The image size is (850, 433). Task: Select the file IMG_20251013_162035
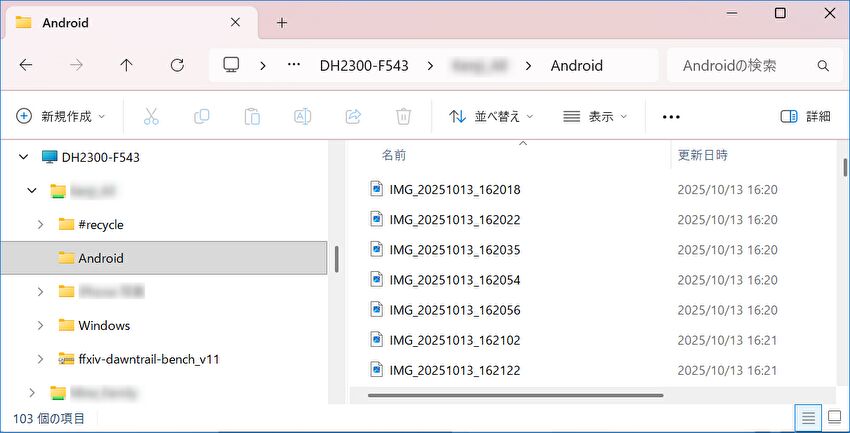(454, 250)
